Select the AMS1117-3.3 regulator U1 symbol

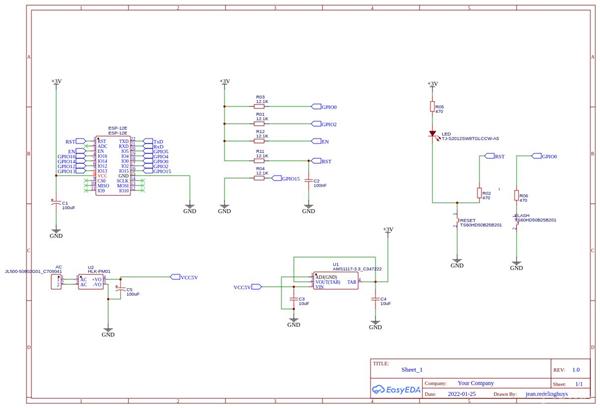336,281
